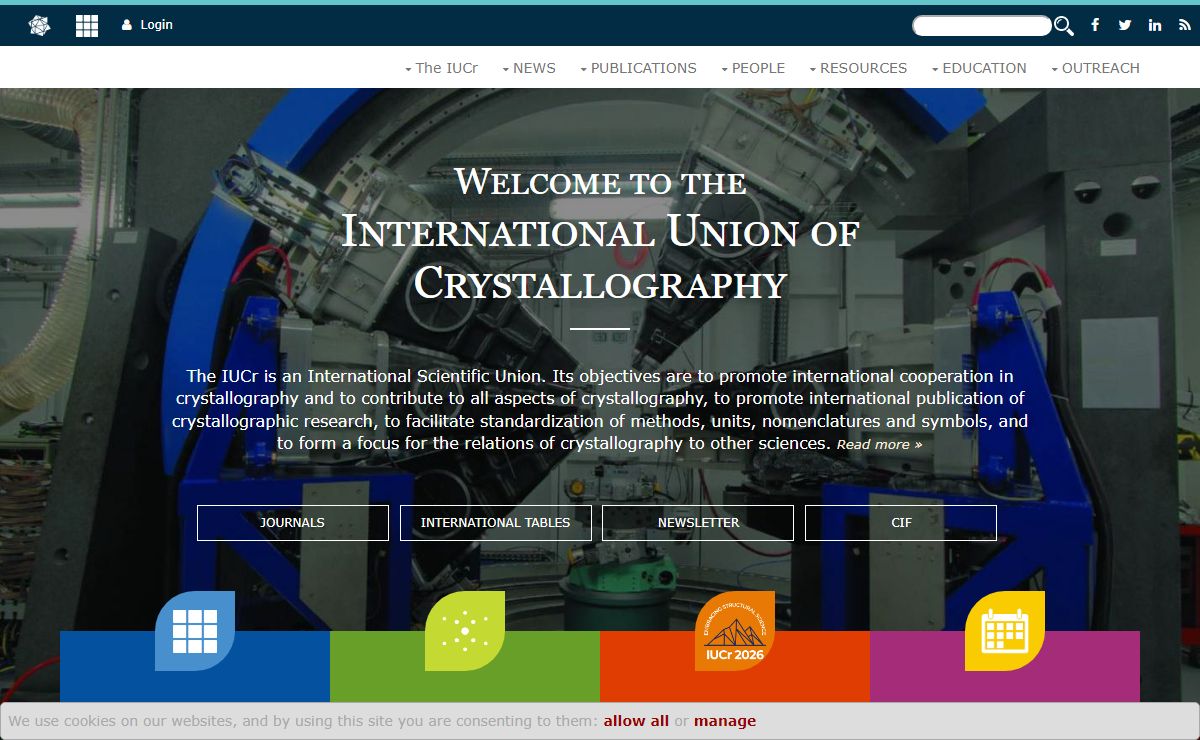Expand the RESOURCES dropdown menu
This screenshot has height=740, width=1200.
(857, 68)
